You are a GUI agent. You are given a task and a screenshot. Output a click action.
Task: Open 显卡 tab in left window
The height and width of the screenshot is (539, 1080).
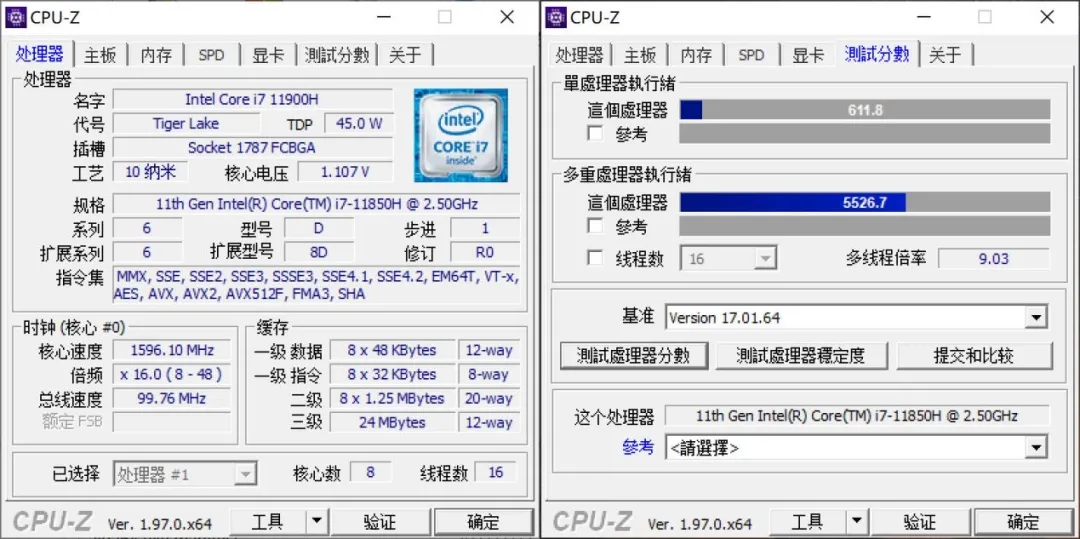(x=268, y=55)
